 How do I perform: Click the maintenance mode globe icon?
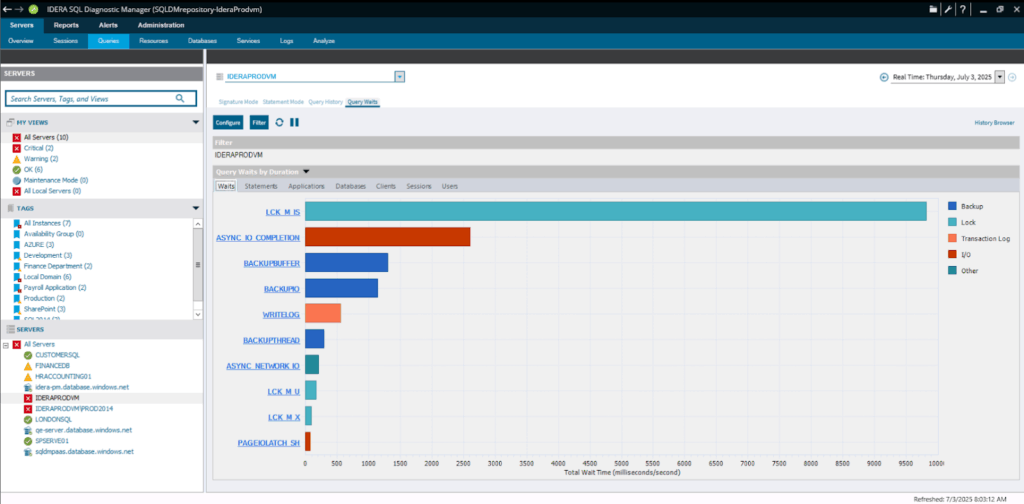[17, 180]
